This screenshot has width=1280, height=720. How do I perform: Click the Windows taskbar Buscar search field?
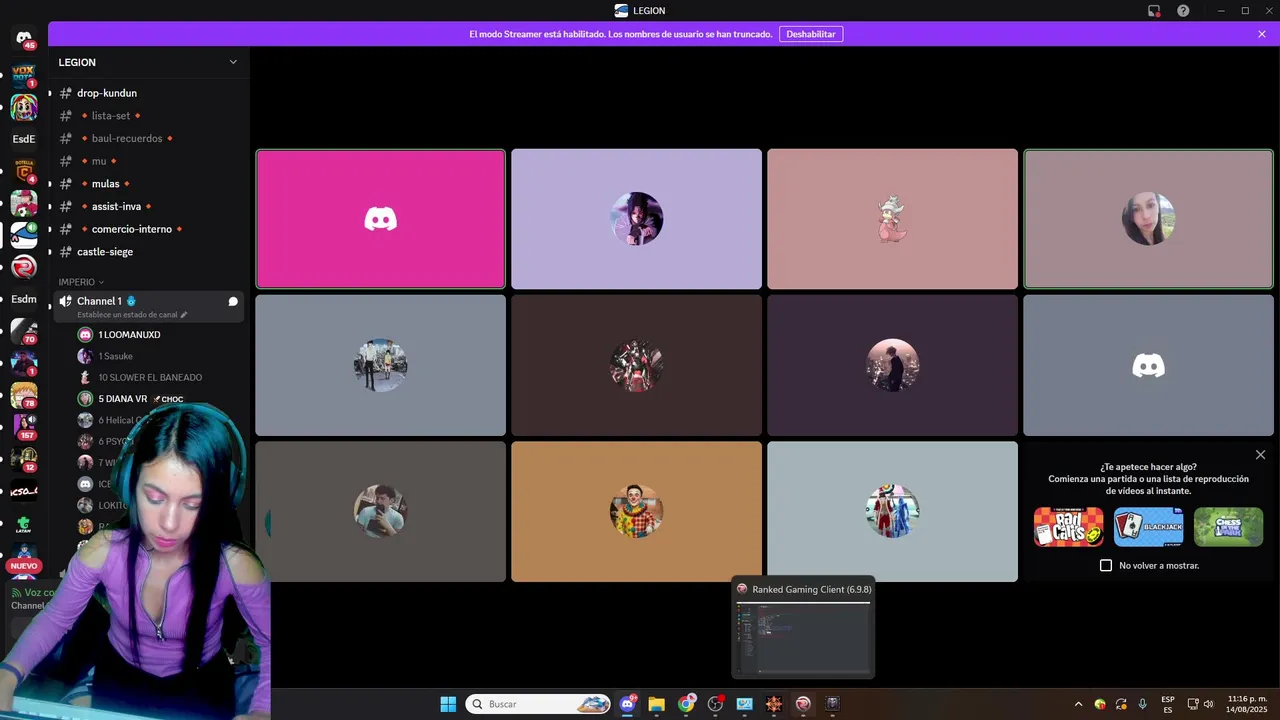(x=538, y=704)
